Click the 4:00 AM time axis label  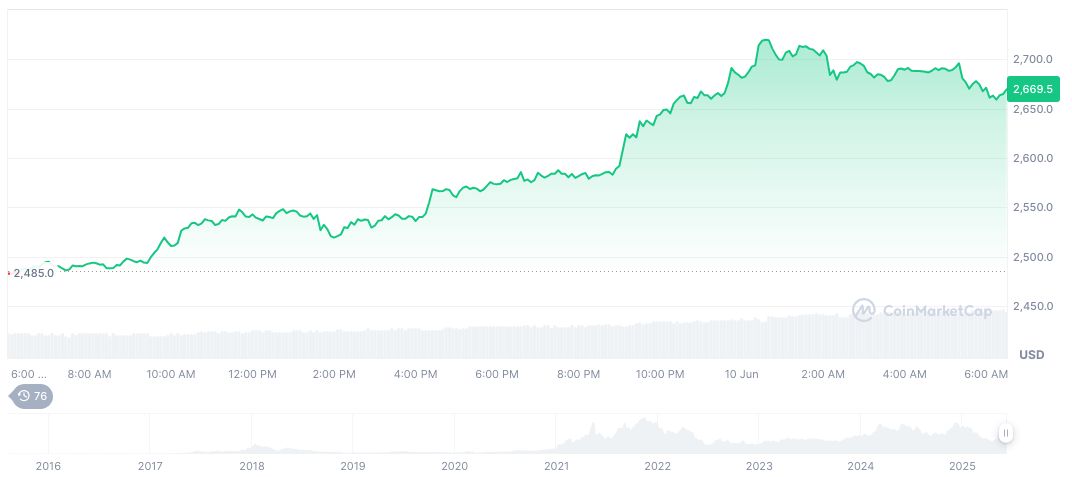[x=904, y=374]
